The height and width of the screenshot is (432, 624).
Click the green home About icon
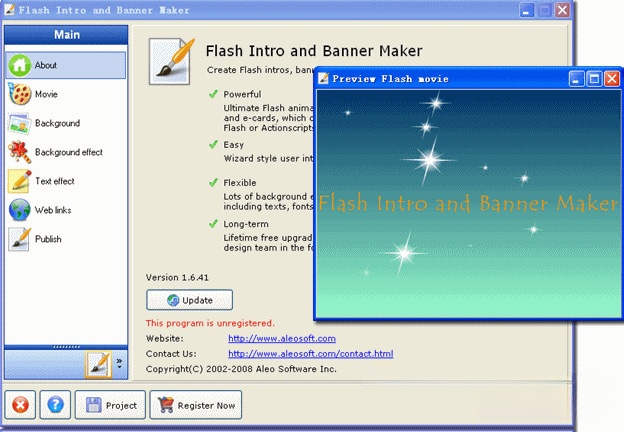point(19,65)
